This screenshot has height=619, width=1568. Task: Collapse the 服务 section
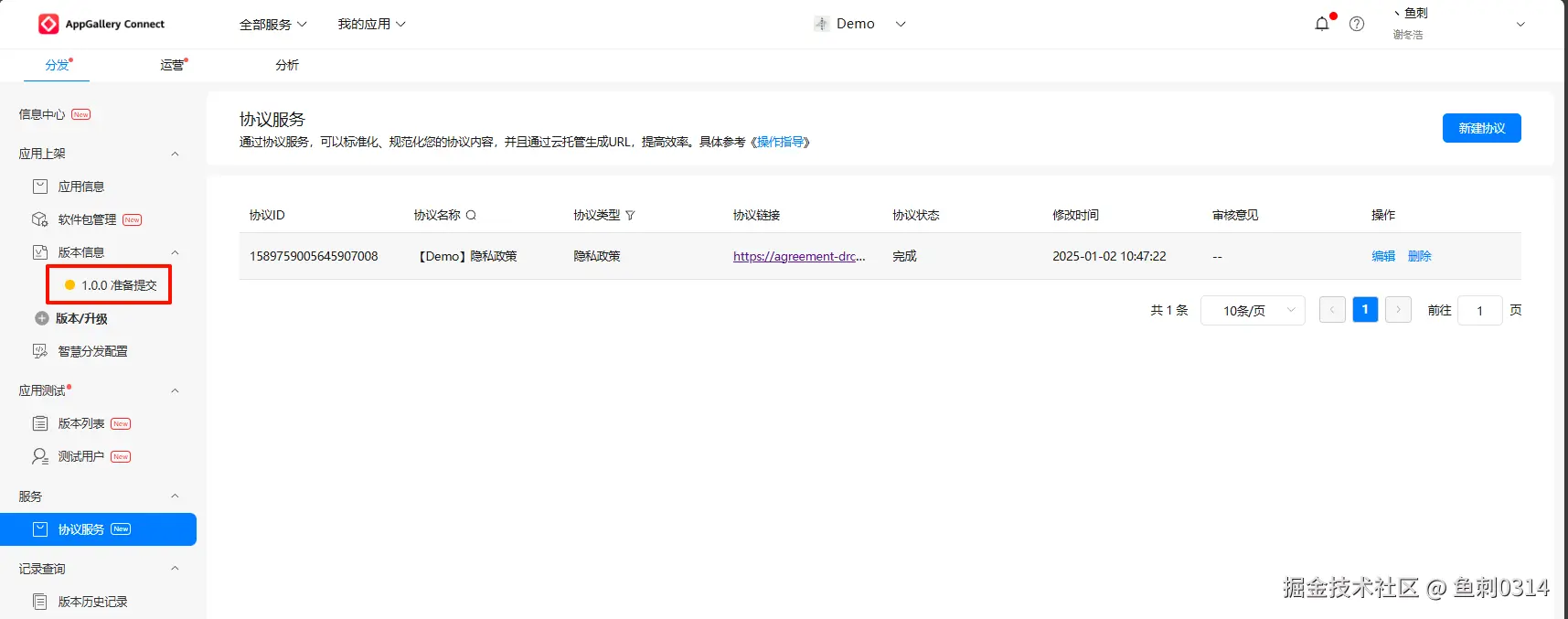175,496
